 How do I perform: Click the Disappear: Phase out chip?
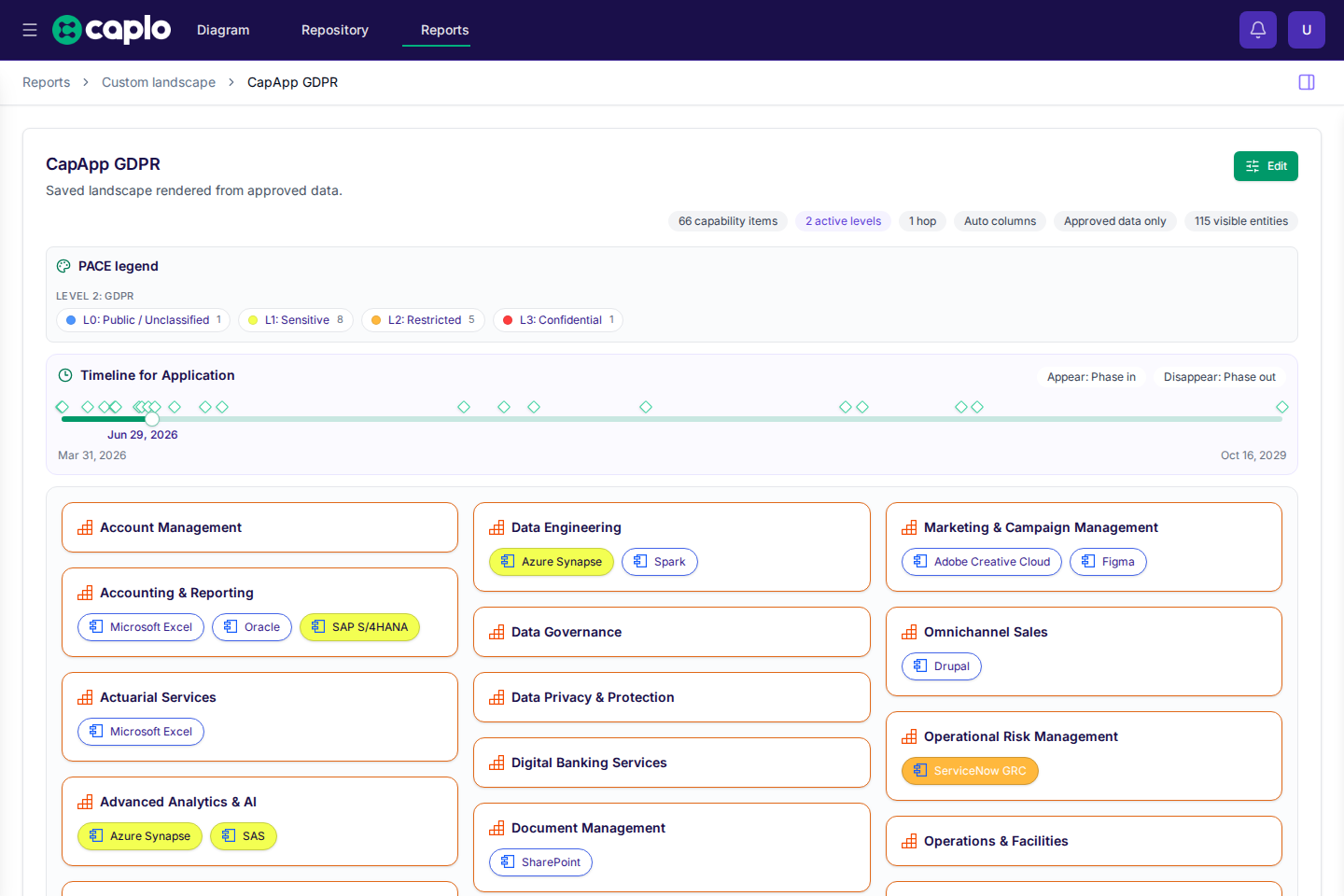point(1219,377)
